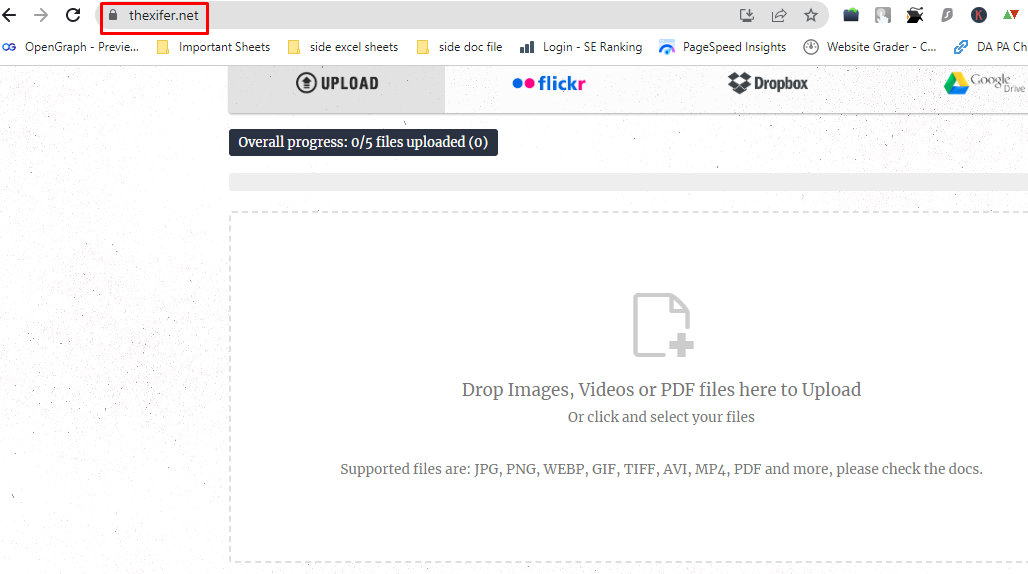Open the dark camera extension icon

click(x=851, y=15)
